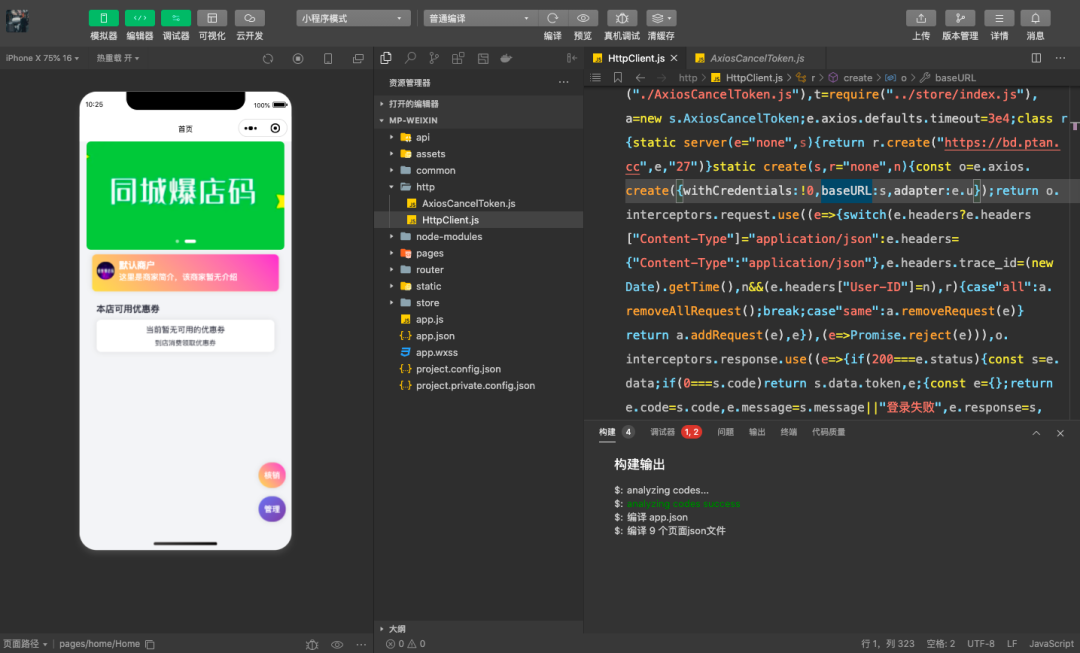Click the preview (预览) eye icon
1080x653 pixels.
pos(583,19)
